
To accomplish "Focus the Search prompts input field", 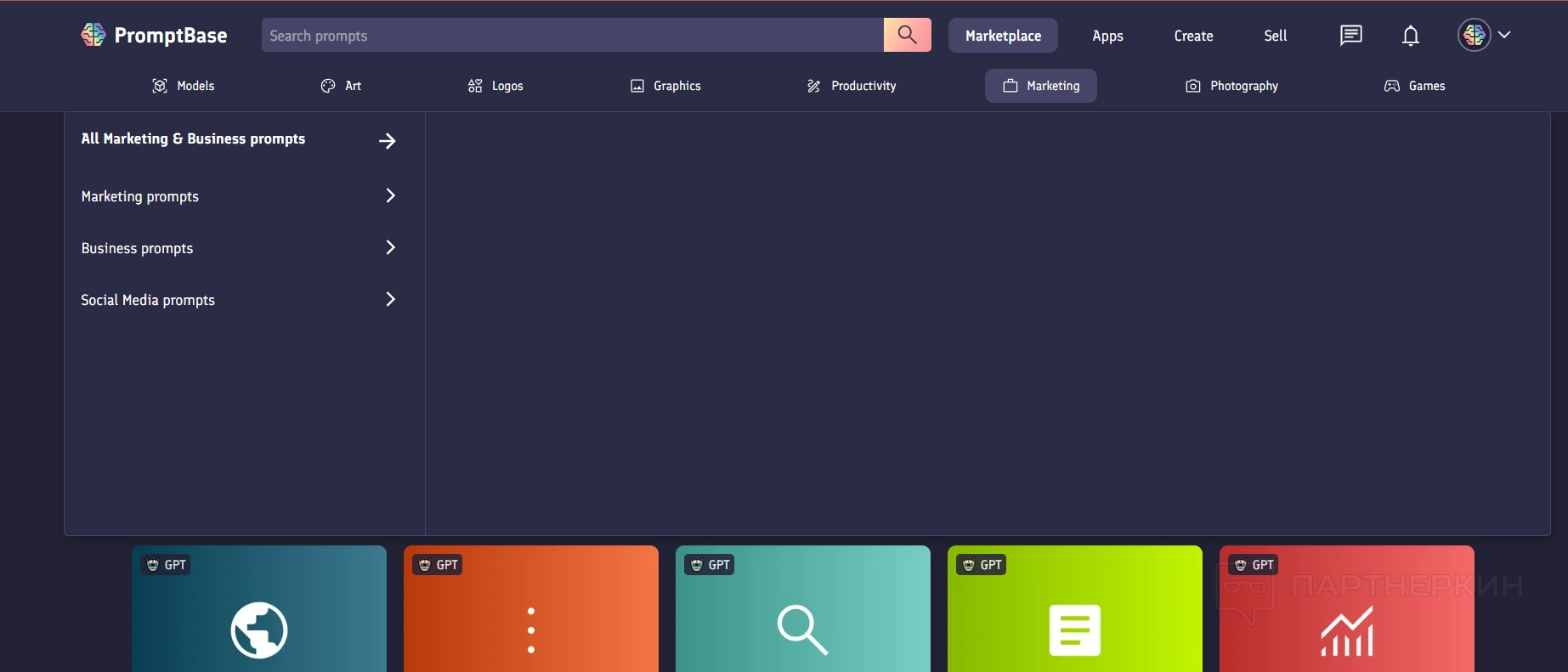I will point(573,35).
